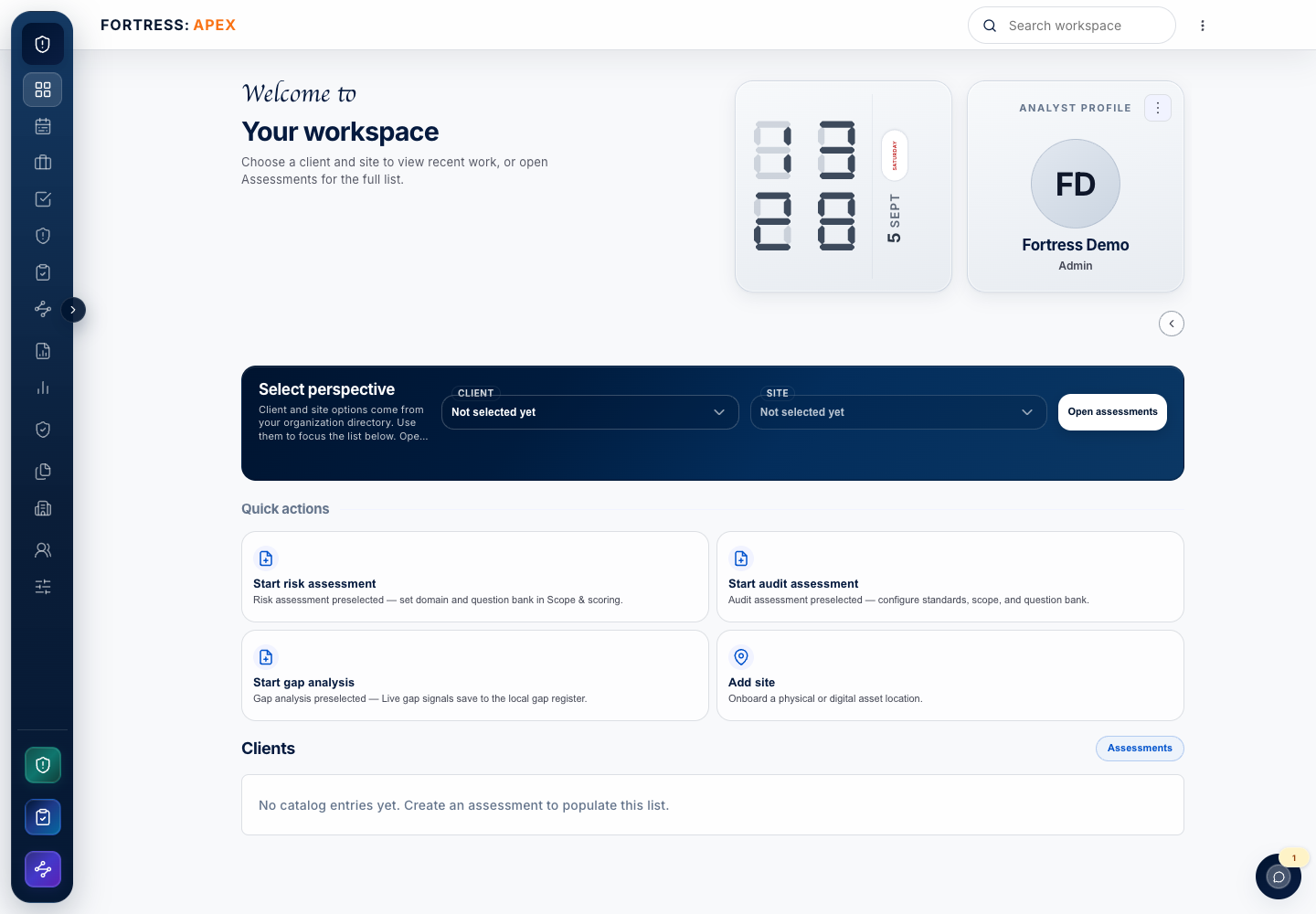The height and width of the screenshot is (914, 1316).
Task: Open the dashboard grid icon in sidebar
Action: (x=43, y=90)
